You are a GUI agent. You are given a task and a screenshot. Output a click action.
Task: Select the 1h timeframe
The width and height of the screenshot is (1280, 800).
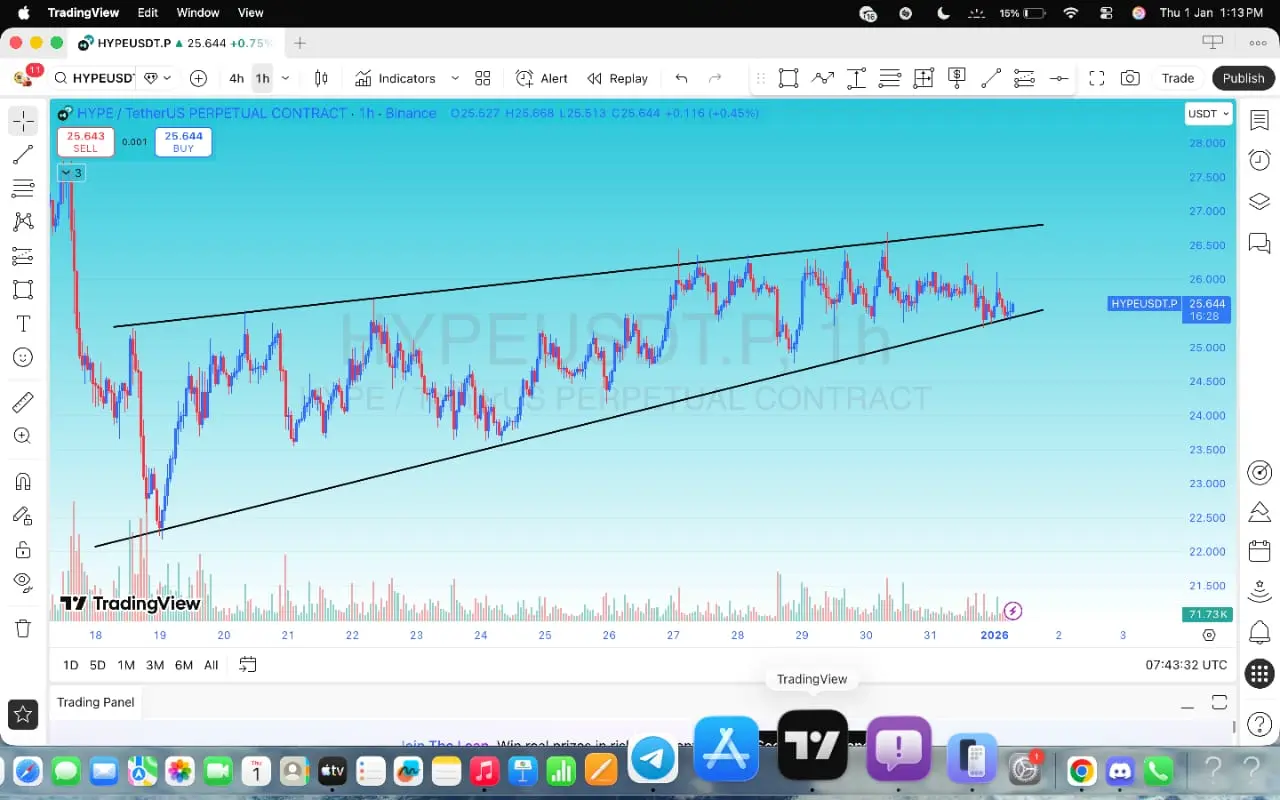pyautogui.click(x=262, y=78)
